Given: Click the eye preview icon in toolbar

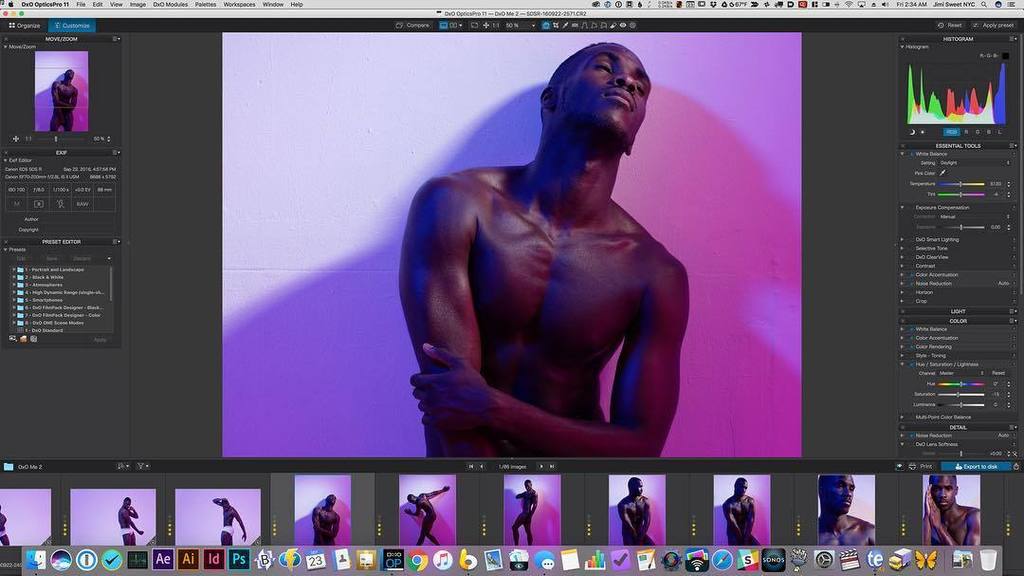Looking at the screenshot, I should 622,25.
